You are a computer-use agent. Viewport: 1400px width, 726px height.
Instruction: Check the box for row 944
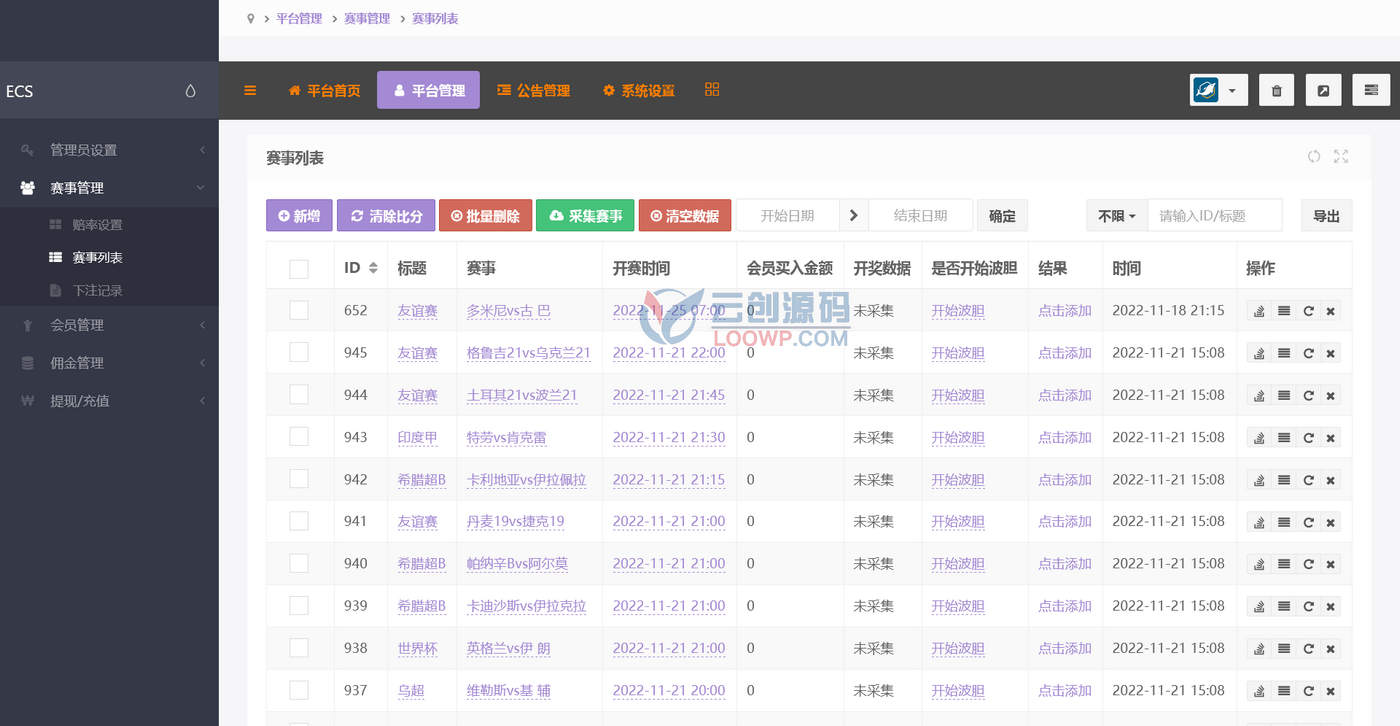(299, 394)
